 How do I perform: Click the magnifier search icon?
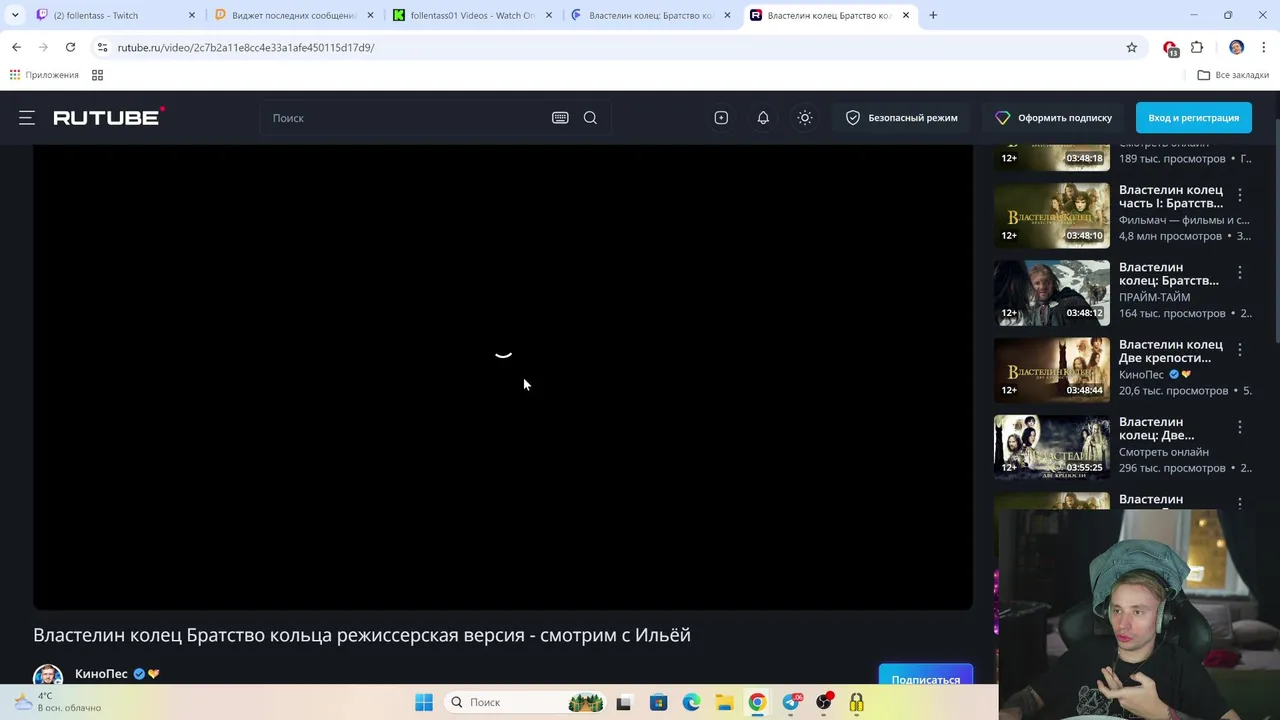(590, 118)
